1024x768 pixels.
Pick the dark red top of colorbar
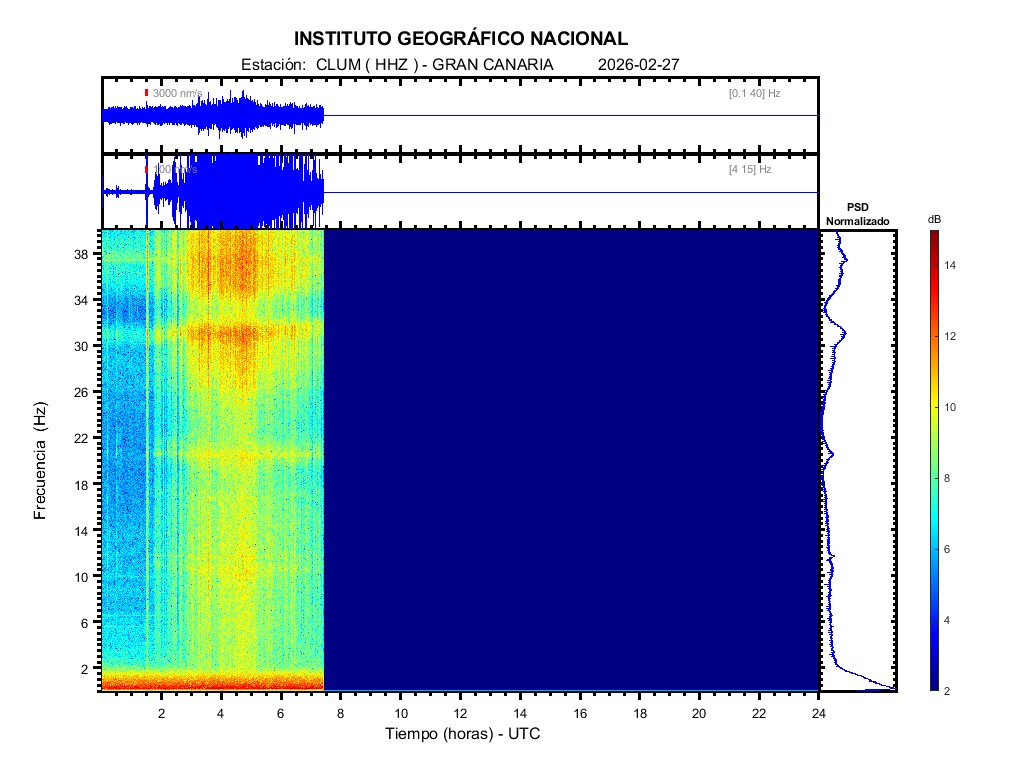(933, 236)
